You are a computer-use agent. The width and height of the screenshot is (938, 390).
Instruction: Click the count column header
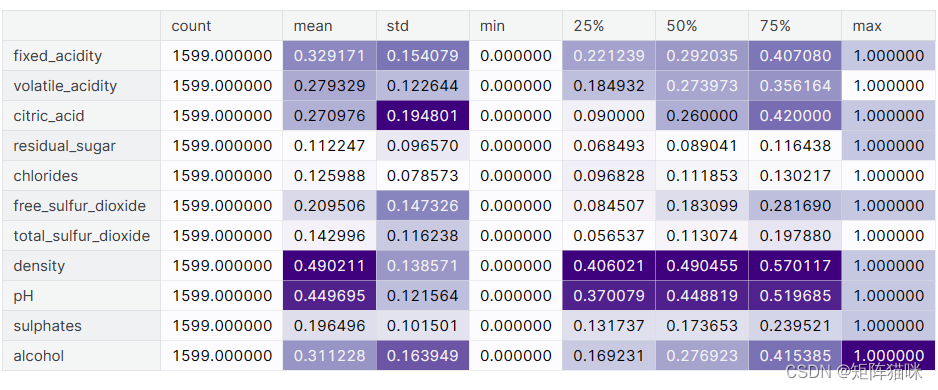click(x=221, y=26)
